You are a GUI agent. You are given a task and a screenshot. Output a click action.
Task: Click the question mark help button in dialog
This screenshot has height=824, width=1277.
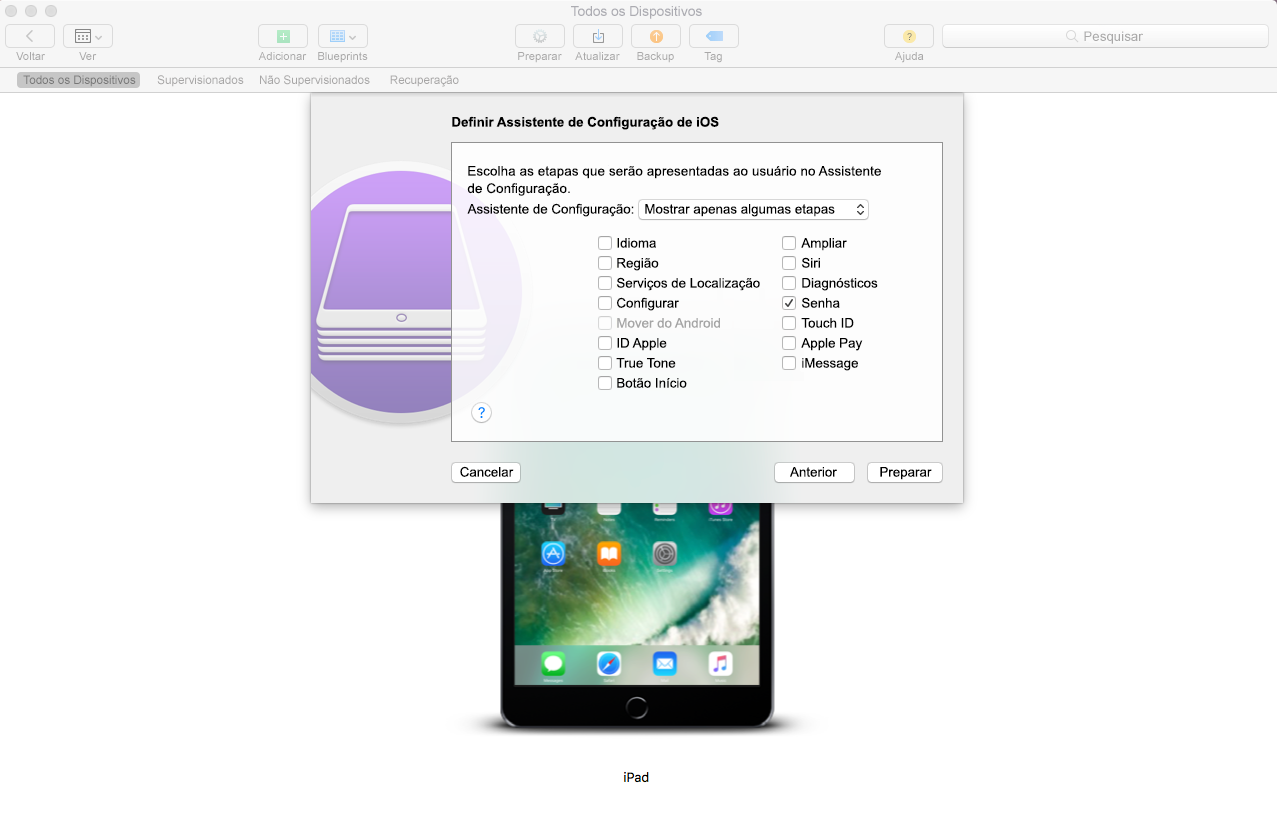pos(481,412)
